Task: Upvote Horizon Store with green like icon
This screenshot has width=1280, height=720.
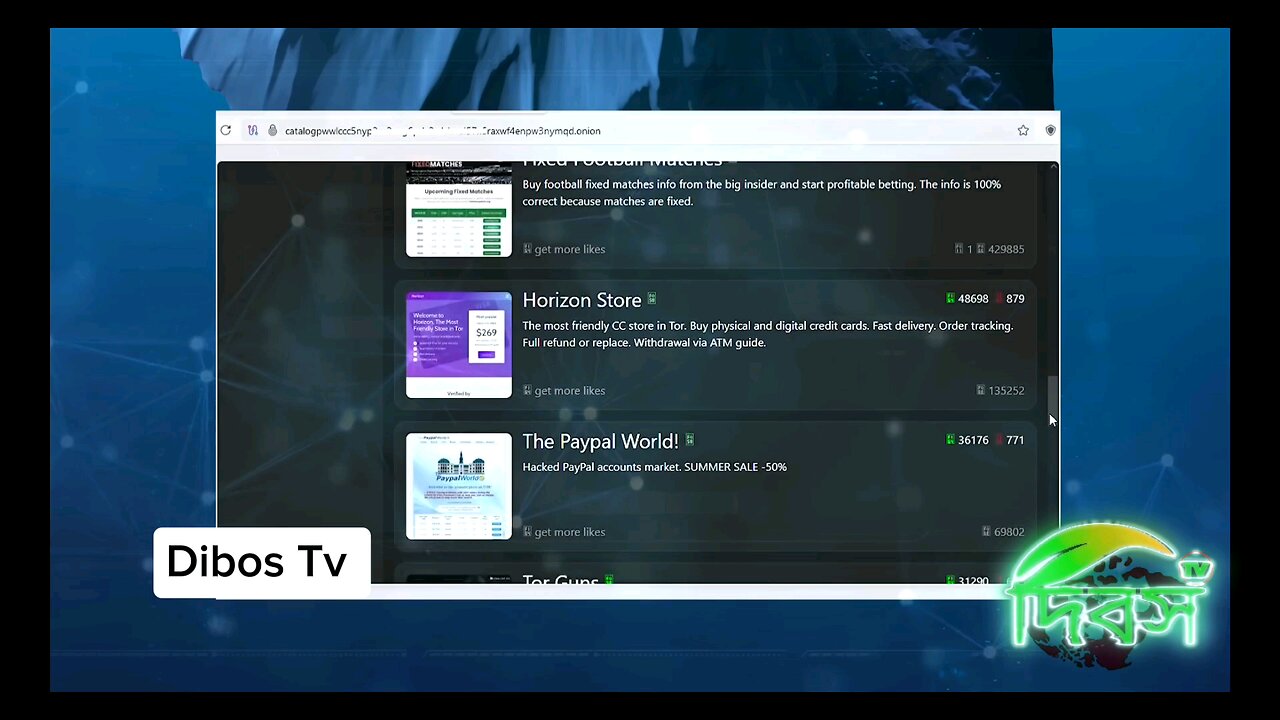Action: (x=950, y=299)
